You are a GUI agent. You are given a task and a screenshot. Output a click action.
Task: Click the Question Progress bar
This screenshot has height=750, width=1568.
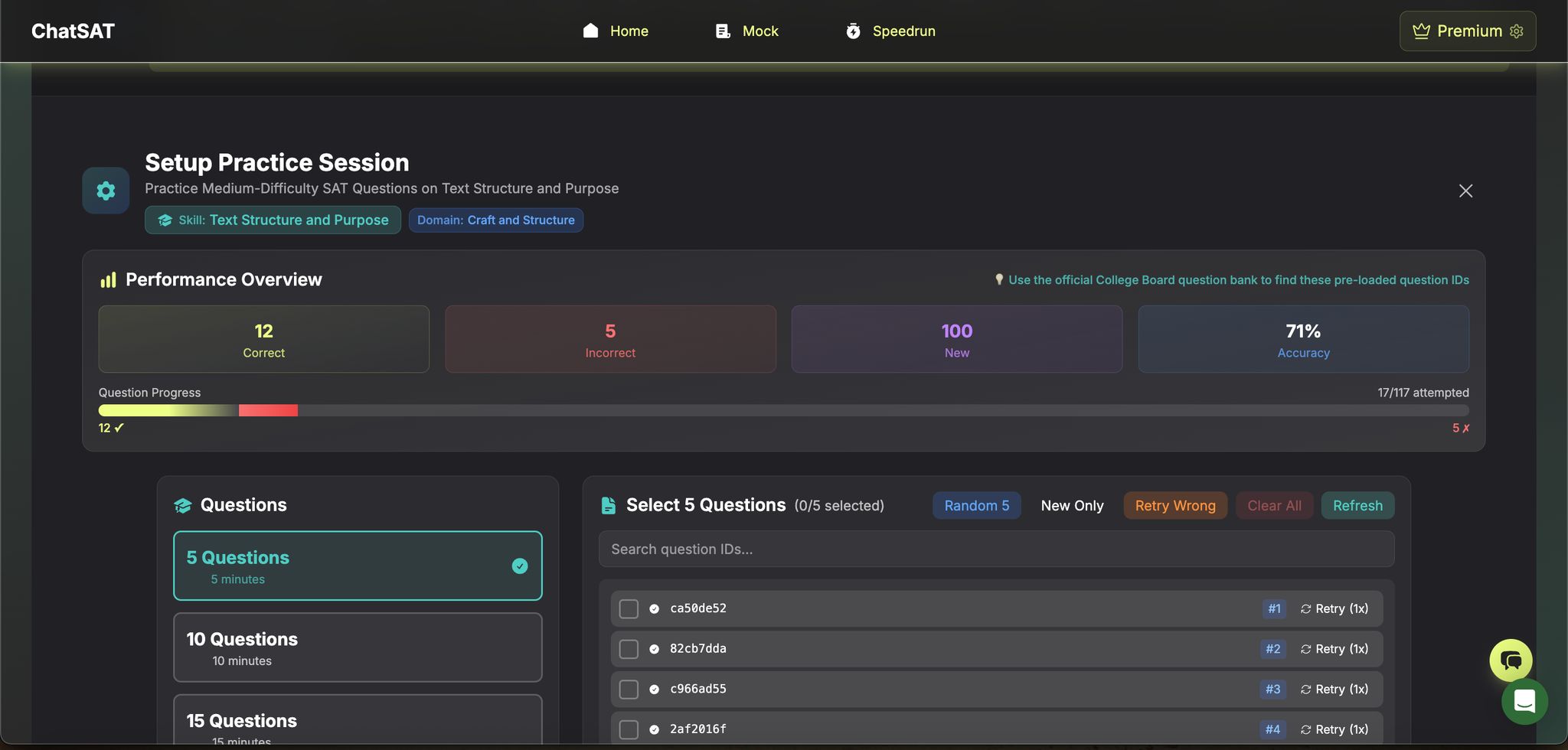click(783, 411)
